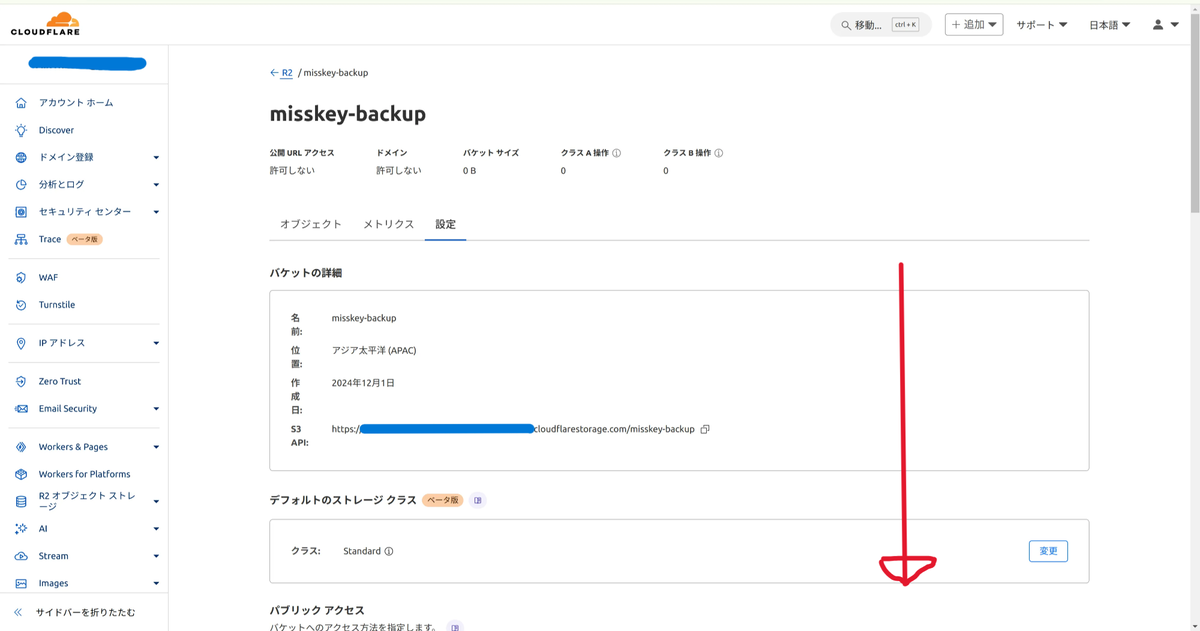This screenshot has width=1200, height=631.
Task: Expand セキュリティ センター submenu arrow
Action: pyautogui.click(x=156, y=212)
